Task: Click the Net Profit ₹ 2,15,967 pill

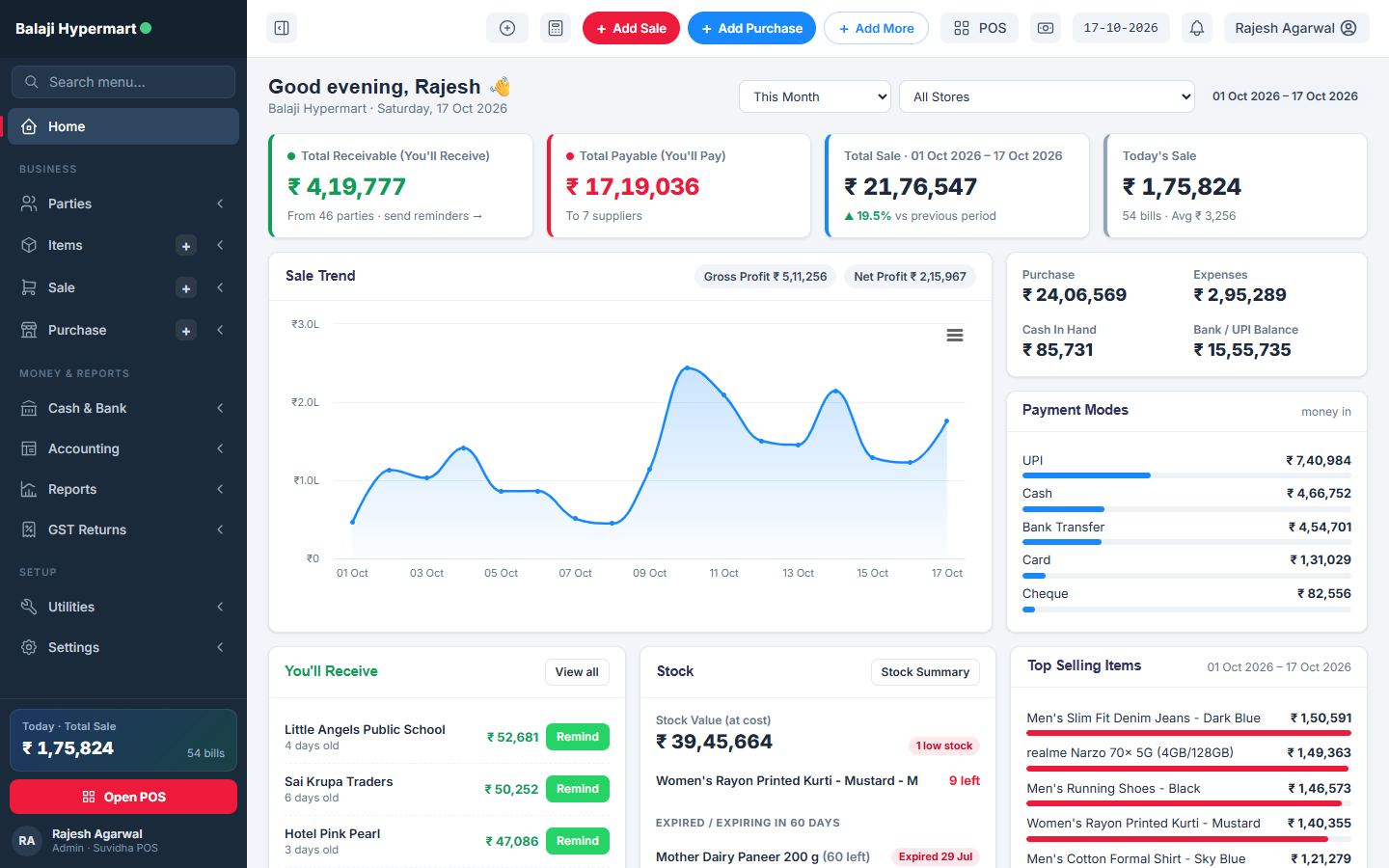Action: click(x=910, y=277)
